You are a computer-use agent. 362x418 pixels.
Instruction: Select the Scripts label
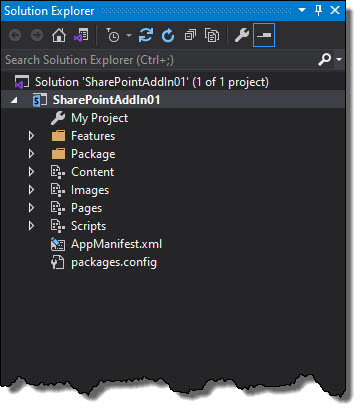click(88, 226)
